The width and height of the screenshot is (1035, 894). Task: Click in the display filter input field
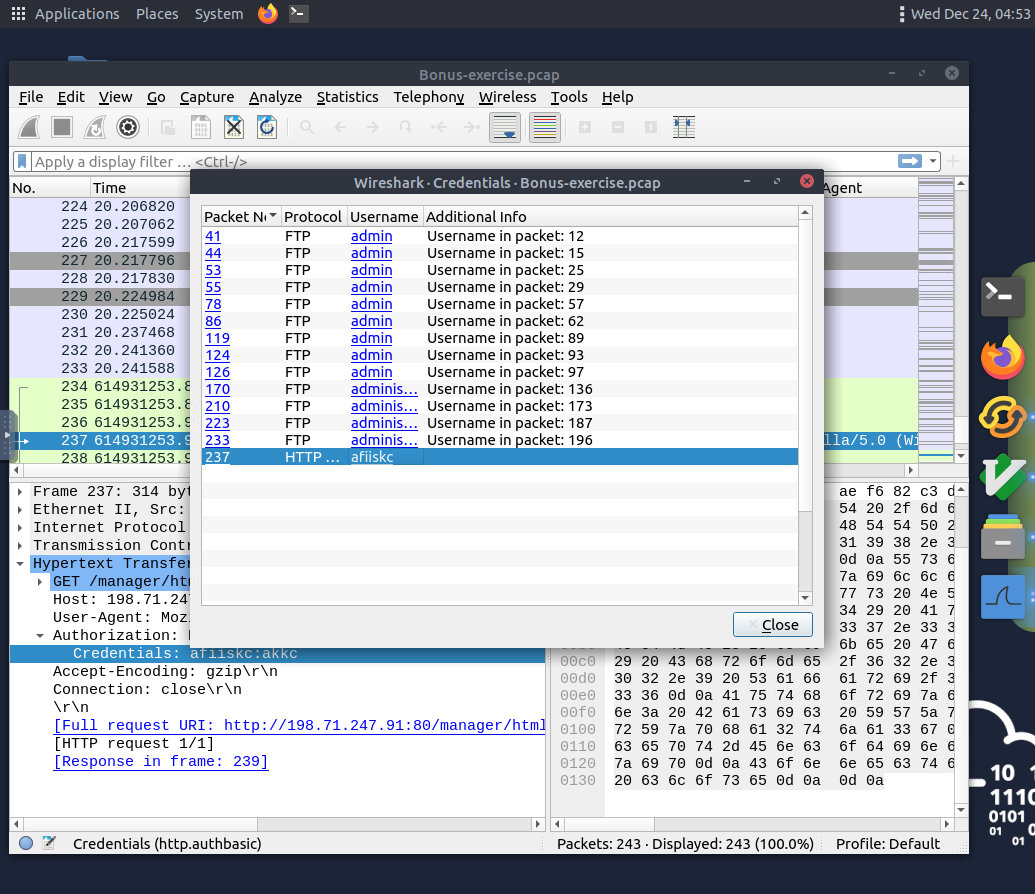(462, 161)
